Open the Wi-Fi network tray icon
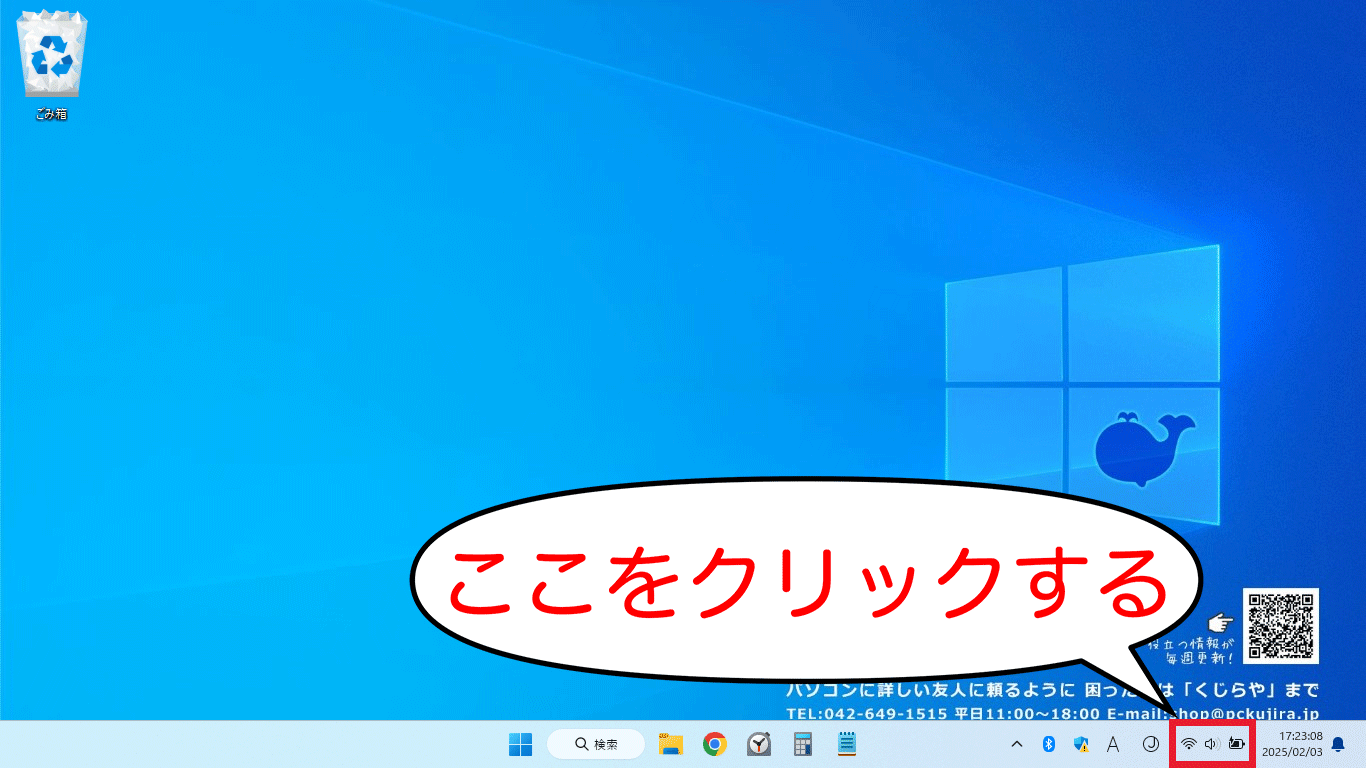 [x=1189, y=744]
